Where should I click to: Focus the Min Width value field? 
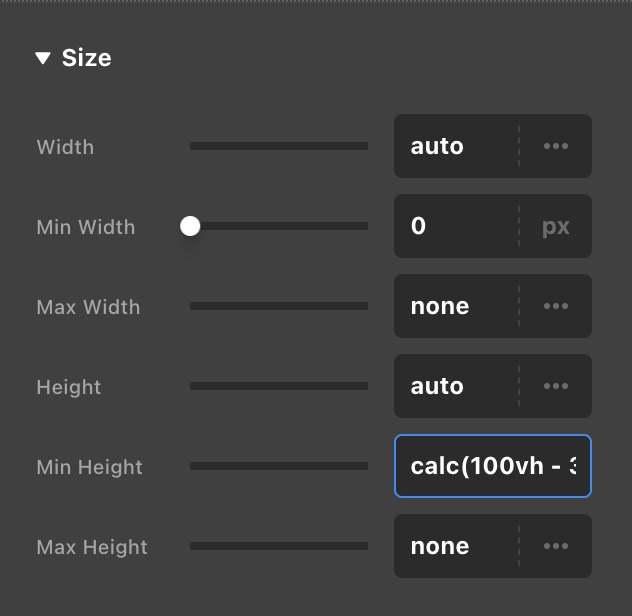(x=455, y=226)
